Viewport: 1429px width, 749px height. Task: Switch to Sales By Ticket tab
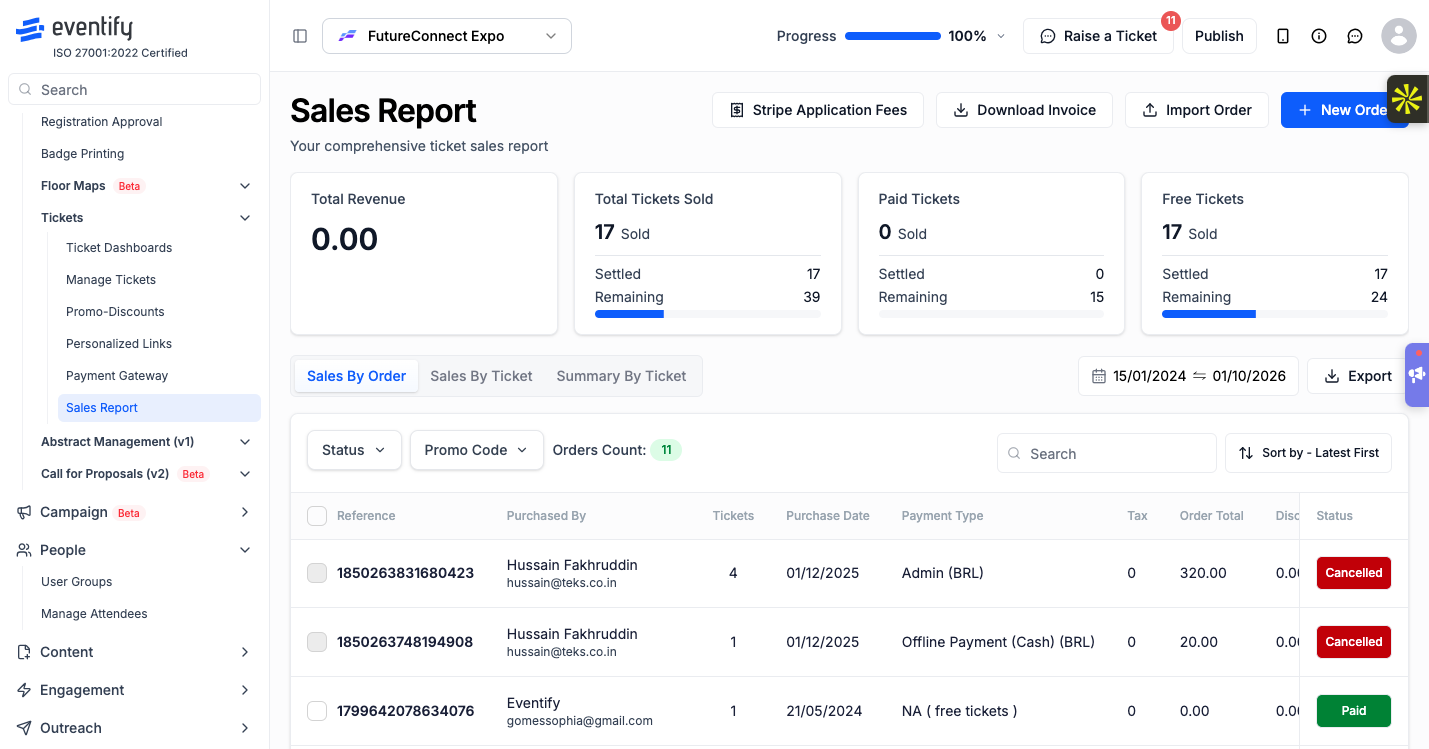pyautogui.click(x=481, y=376)
